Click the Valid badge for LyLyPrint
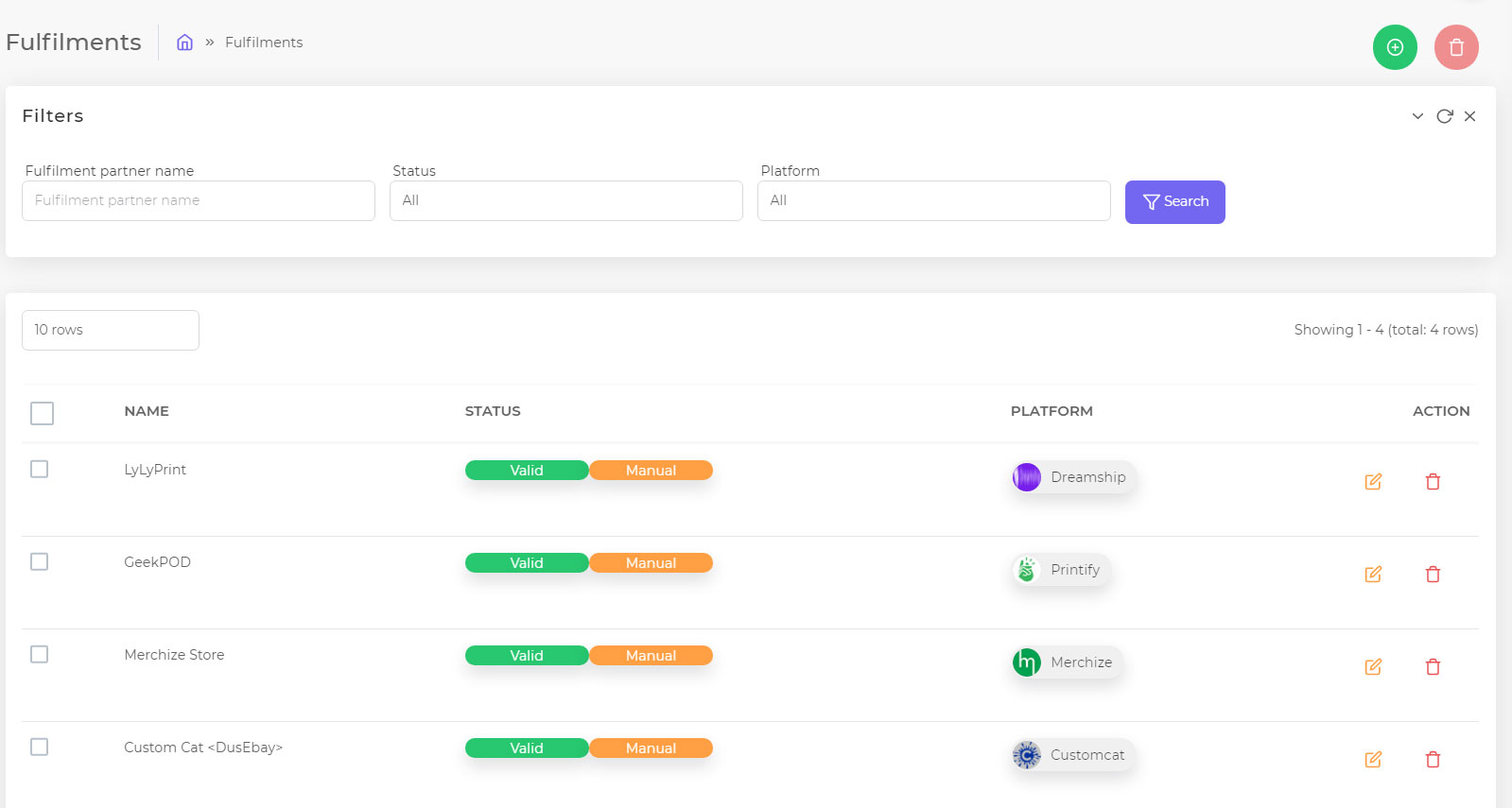The height and width of the screenshot is (808, 1512). tap(527, 471)
